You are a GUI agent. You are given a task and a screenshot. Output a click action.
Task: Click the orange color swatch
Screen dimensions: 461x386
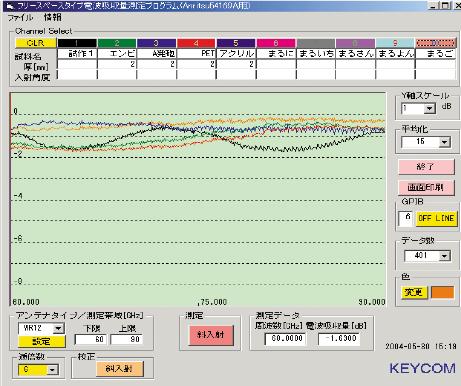(442, 292)
